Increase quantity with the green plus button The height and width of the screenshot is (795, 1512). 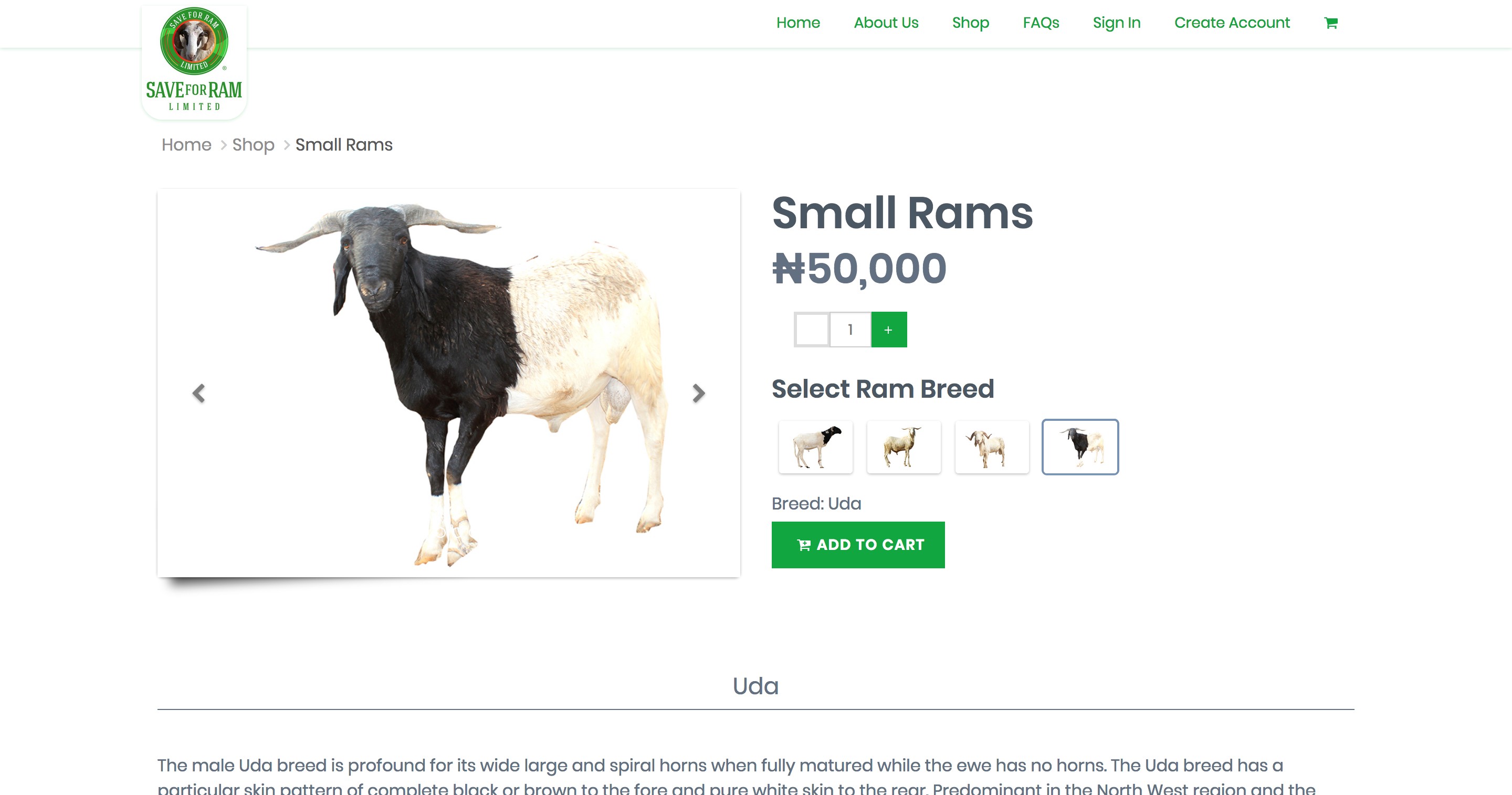[889, 330]
